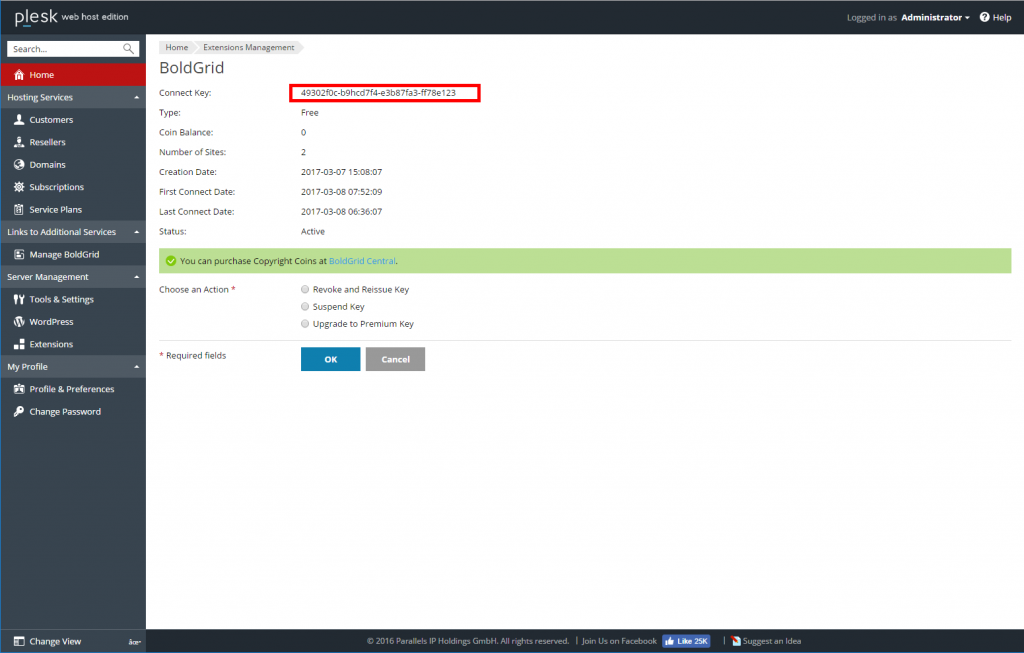Click the search magnifier icon

tap(128, 49)
